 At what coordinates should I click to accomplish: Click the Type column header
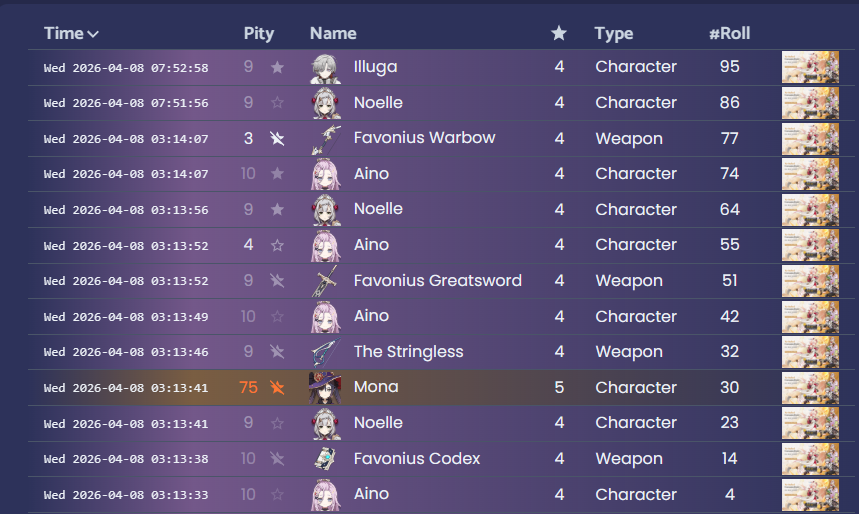coord(614,33)
